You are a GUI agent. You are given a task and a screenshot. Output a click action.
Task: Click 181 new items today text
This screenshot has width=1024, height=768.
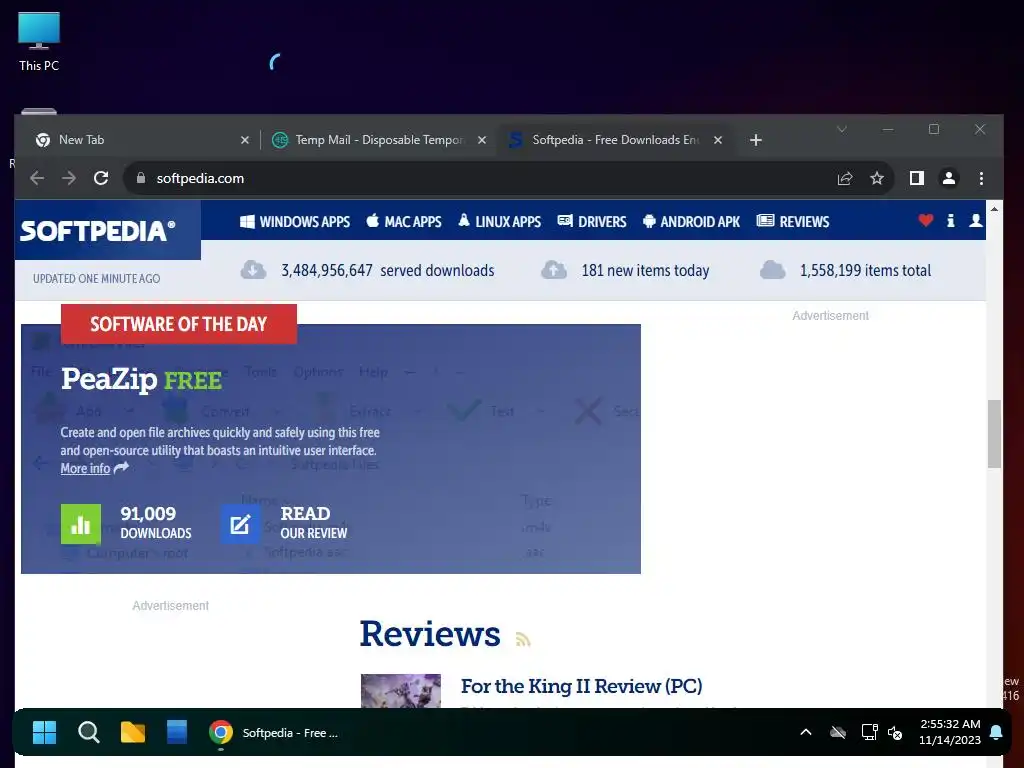tap(645, 270)
